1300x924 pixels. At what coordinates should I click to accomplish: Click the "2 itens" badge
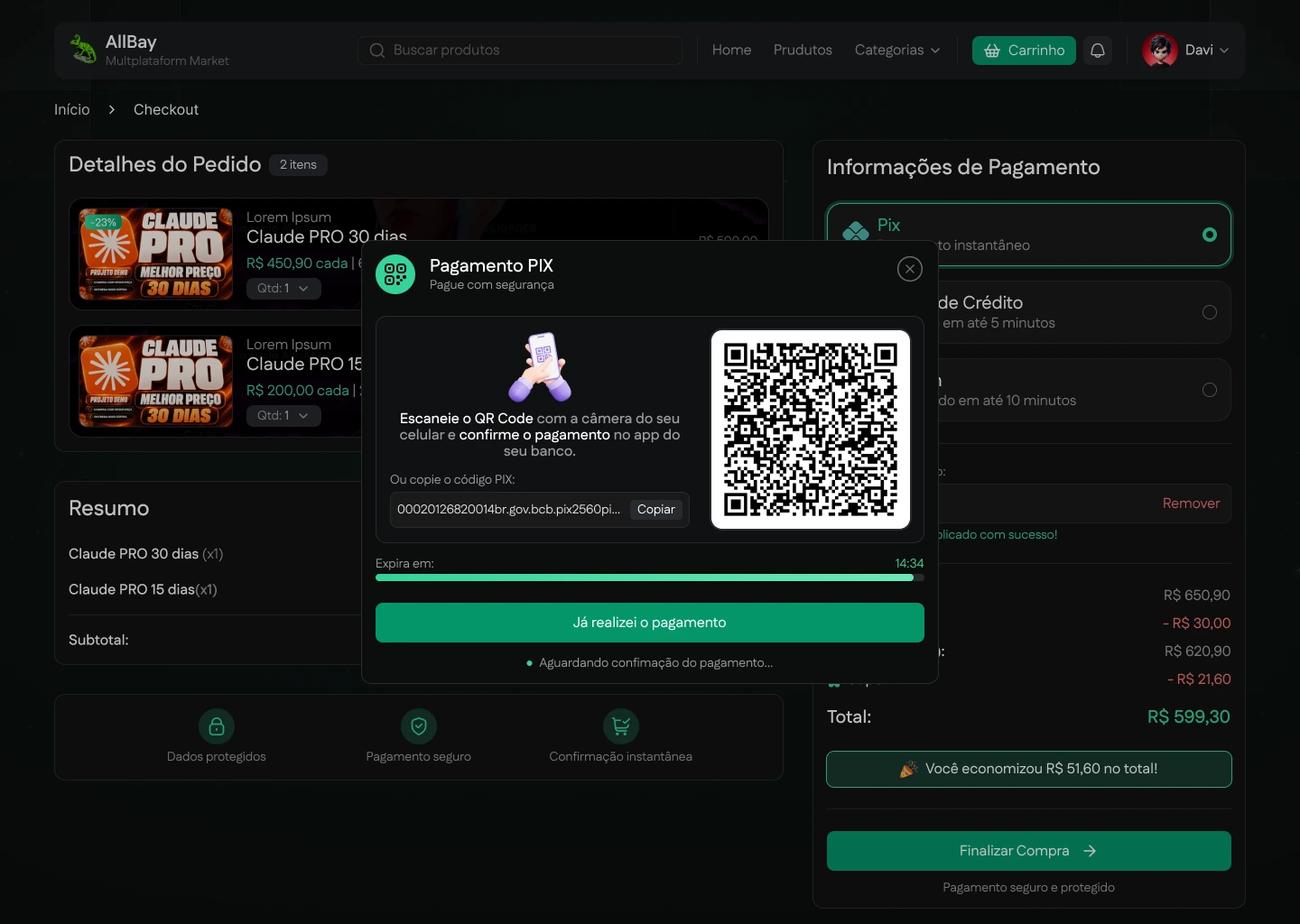click(x=298, y=165)
